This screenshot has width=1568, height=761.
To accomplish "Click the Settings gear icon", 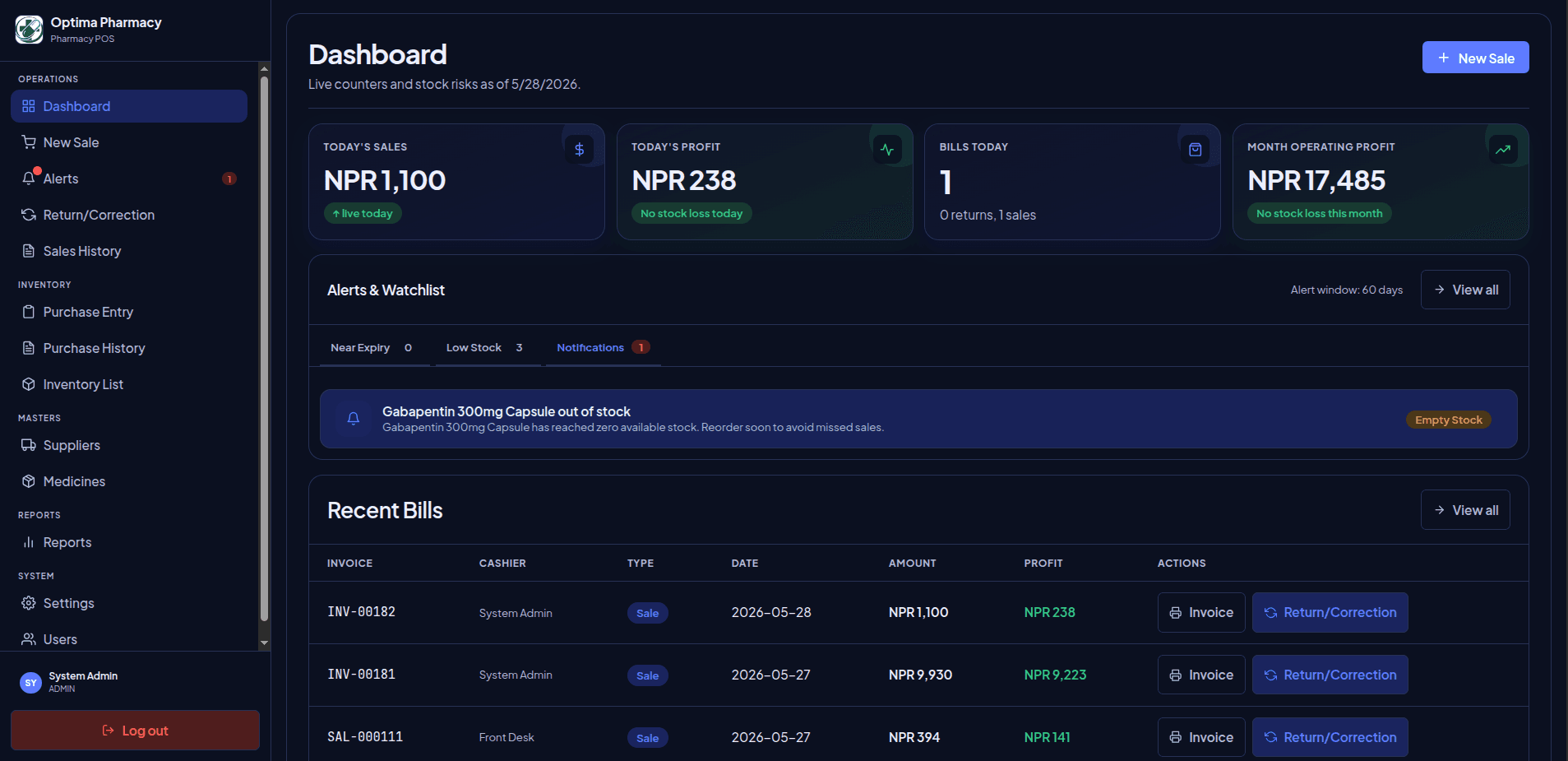I will click(29, 603).
